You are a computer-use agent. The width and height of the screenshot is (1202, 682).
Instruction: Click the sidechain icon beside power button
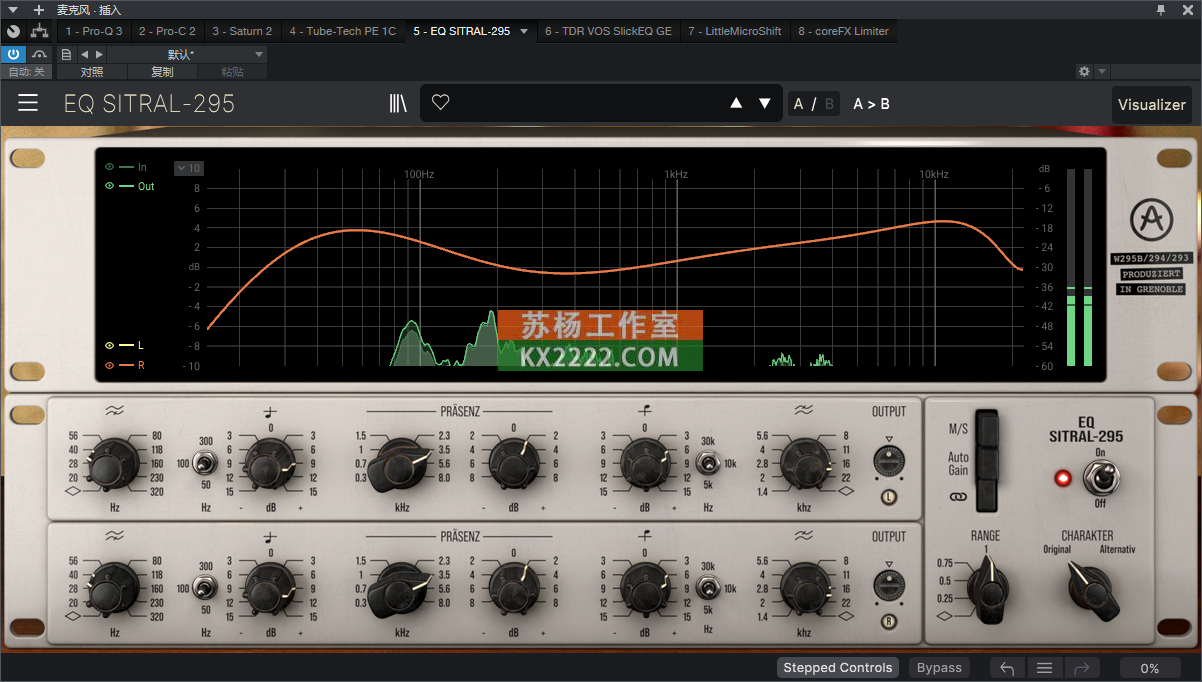click(39, 54)
